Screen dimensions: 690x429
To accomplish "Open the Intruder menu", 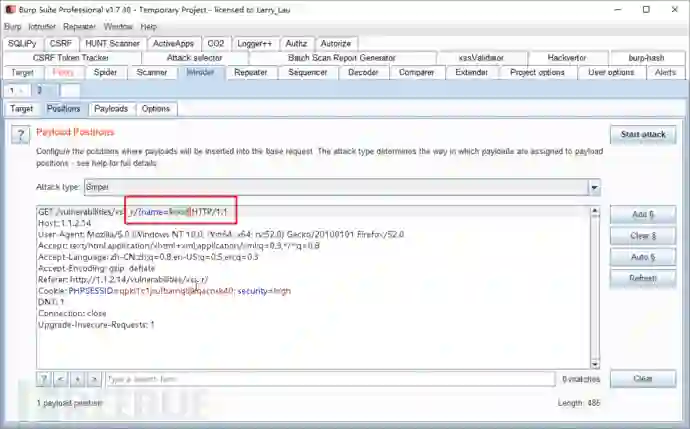I will click(42, 27).
